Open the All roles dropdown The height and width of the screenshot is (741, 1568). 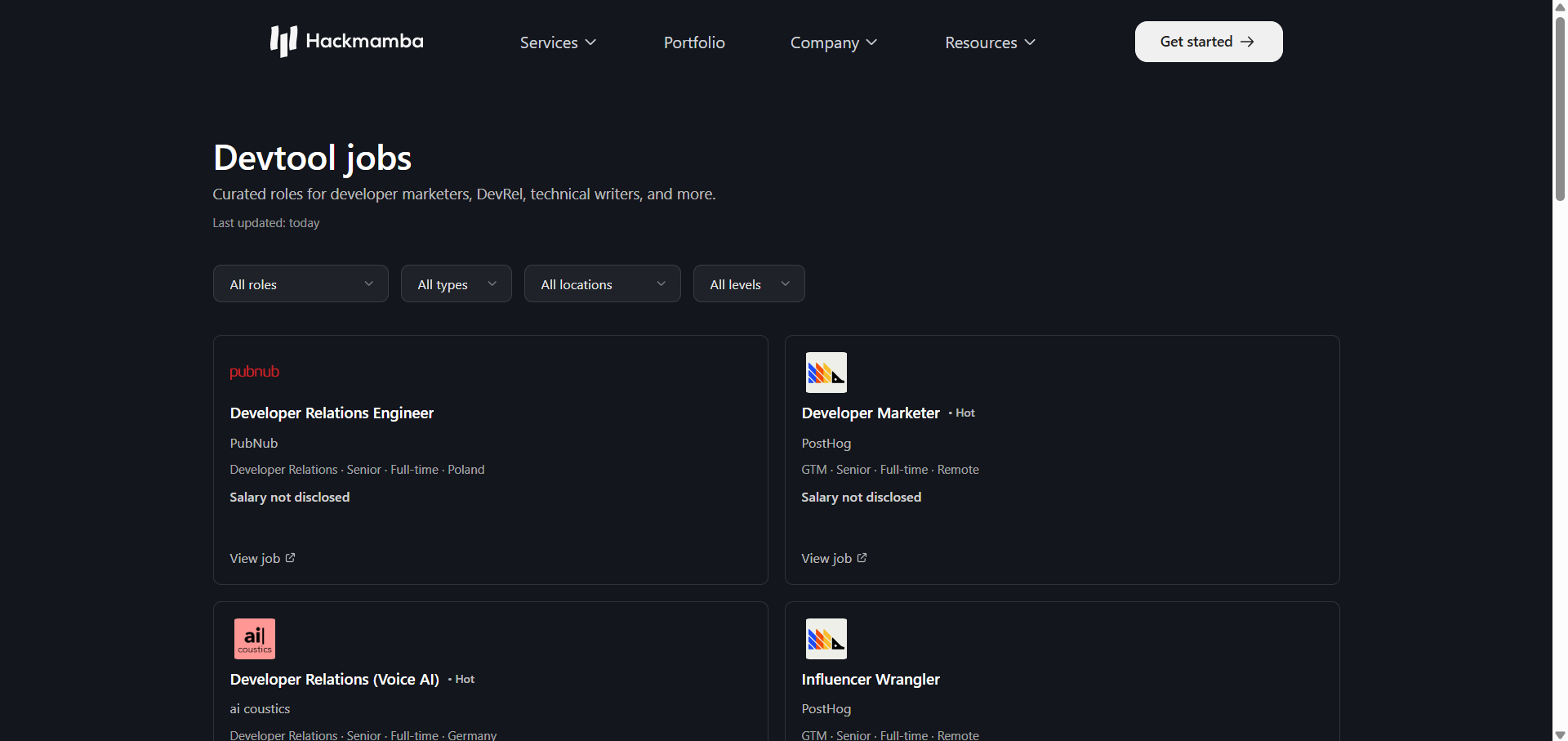(x=301, y=283)
